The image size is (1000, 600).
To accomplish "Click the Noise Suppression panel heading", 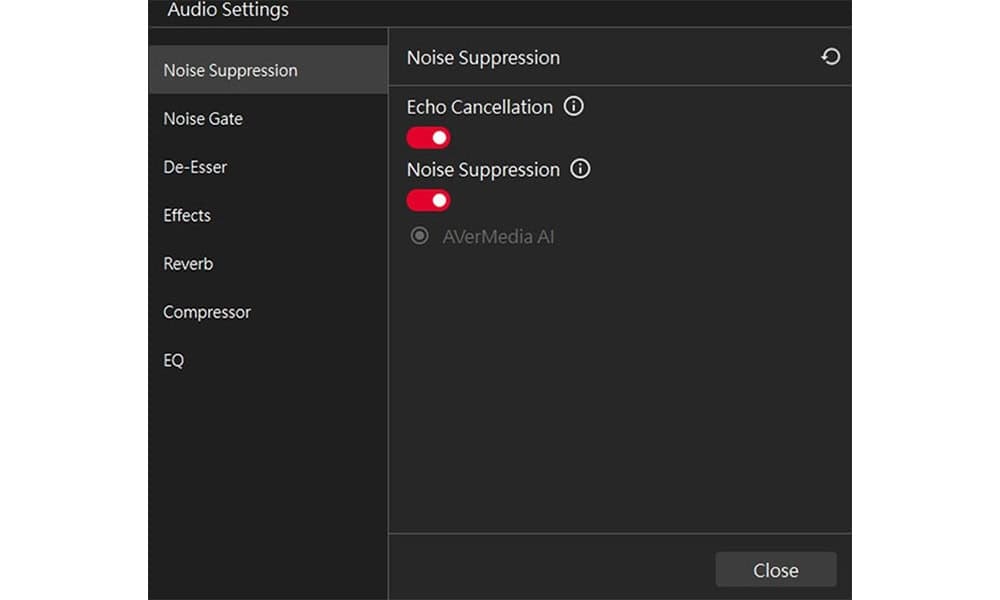I will [483, 58].
